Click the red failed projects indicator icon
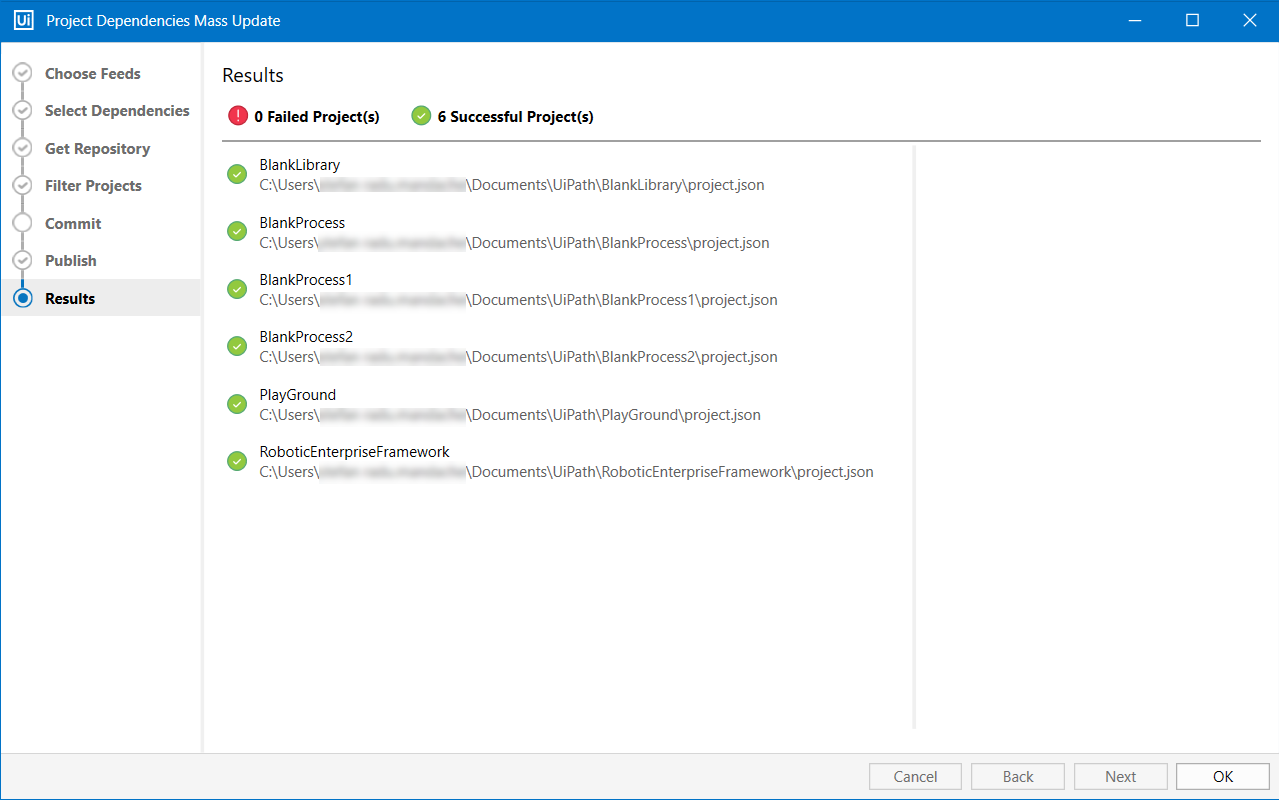The height and width of the screenshot is (800, 1279). point(237,115)
